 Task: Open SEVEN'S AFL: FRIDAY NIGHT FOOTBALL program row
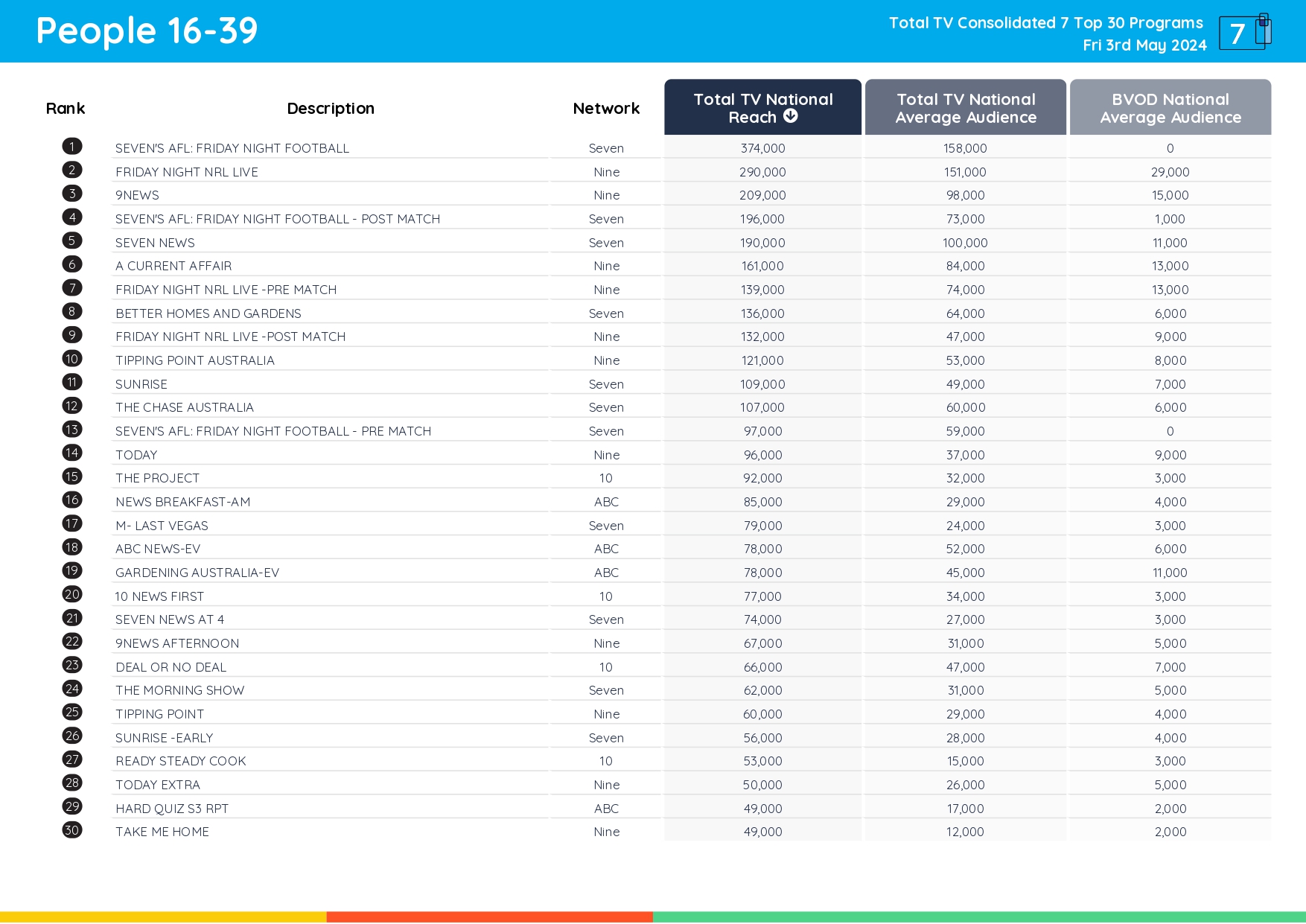(232, 147)
